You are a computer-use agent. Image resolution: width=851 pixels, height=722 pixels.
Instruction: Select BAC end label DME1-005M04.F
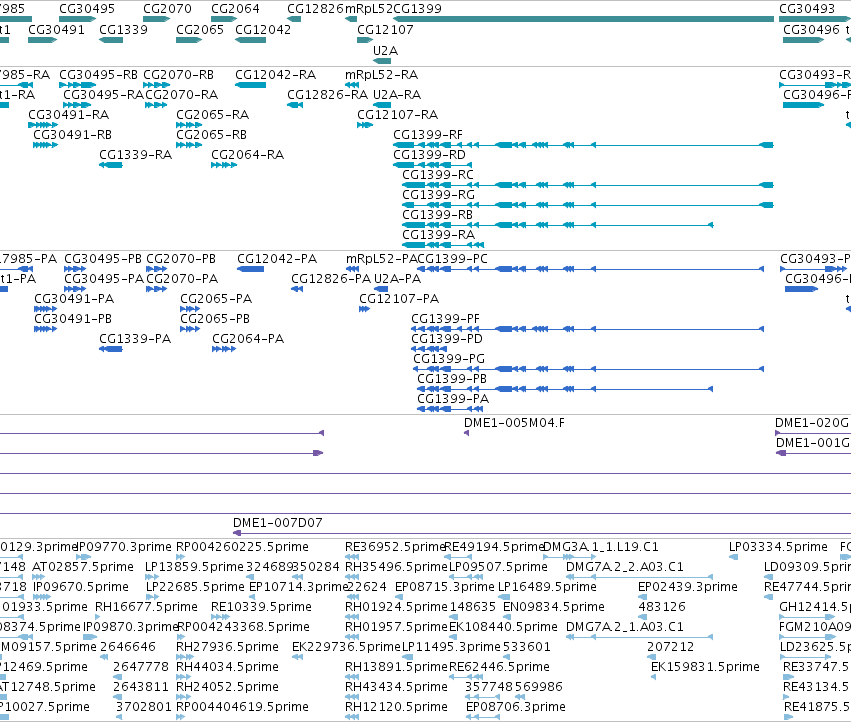(x=514, y=422)
